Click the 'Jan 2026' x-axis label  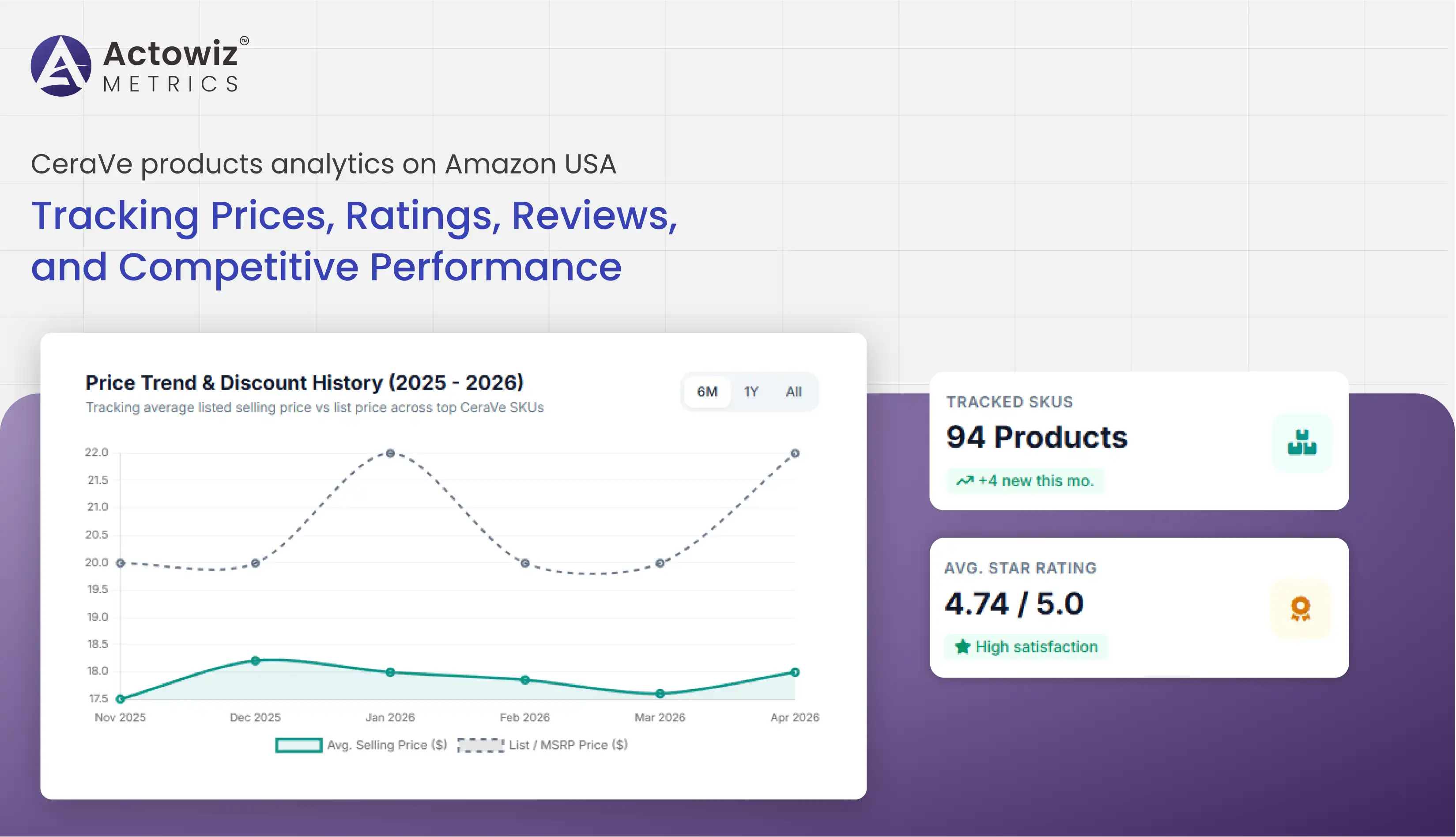pos(390,717)
